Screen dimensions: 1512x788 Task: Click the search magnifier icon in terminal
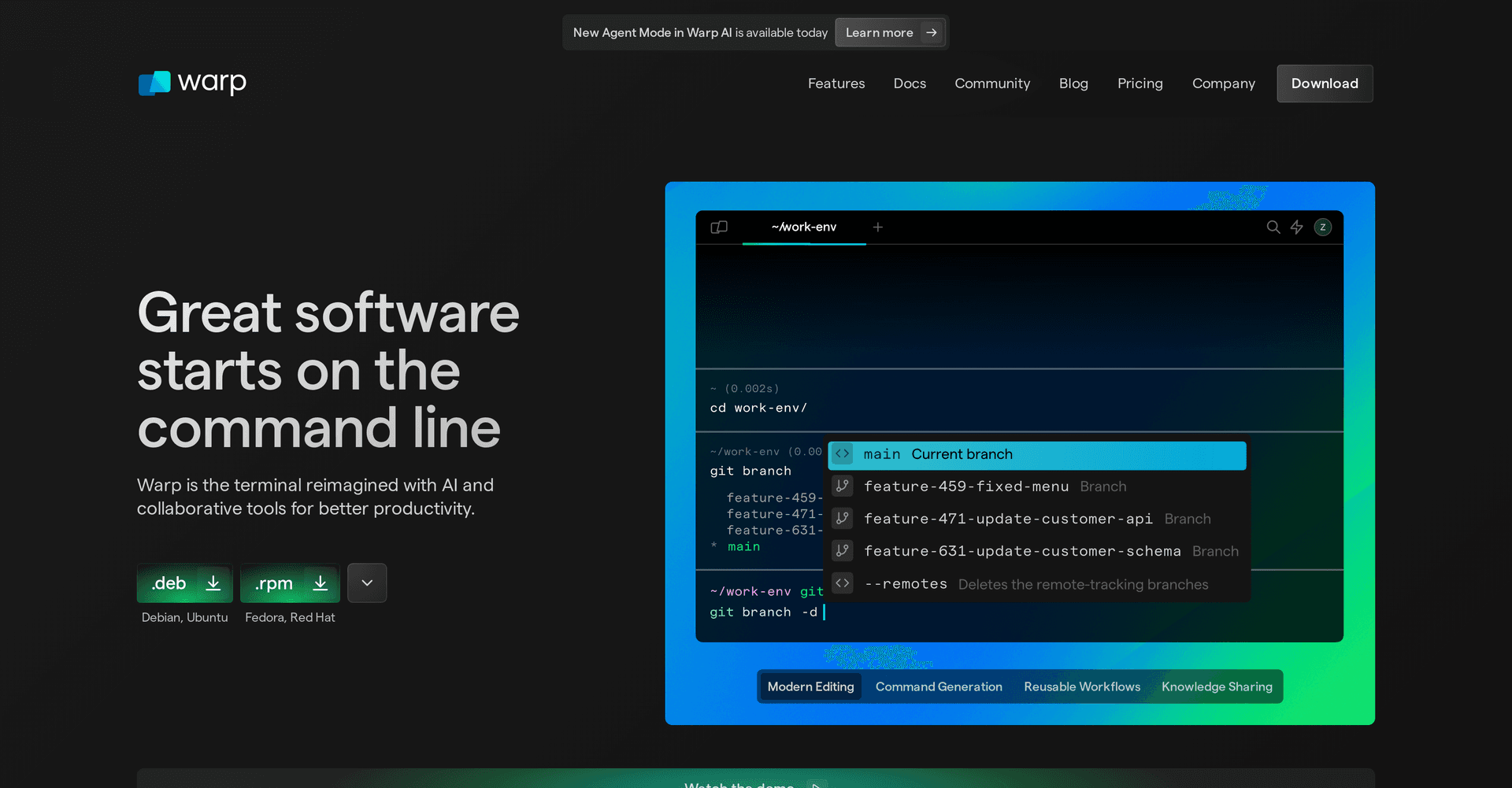[1273, 228]
